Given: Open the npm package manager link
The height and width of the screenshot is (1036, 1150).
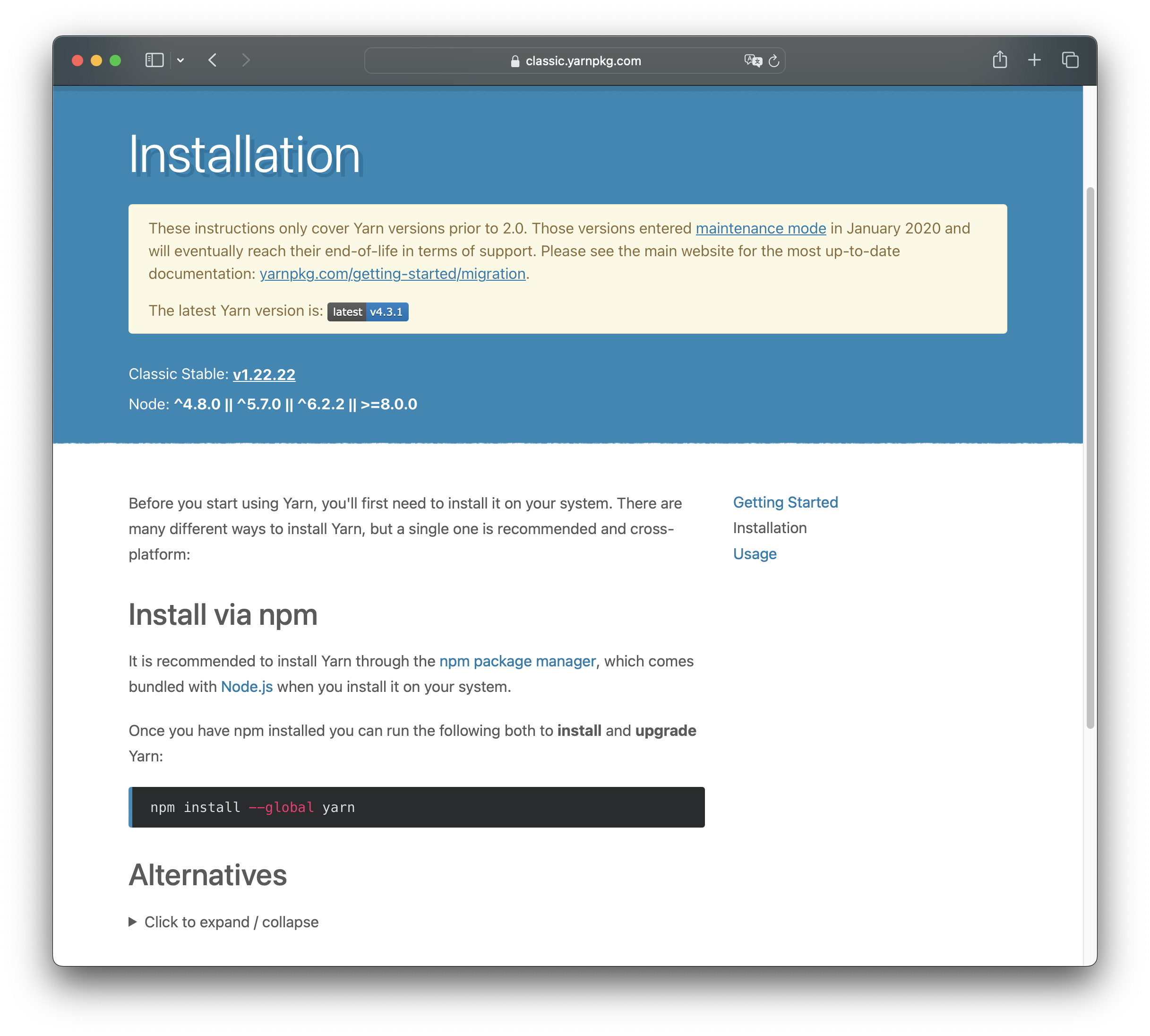Looking at the screenshot, I should [517, 661].
